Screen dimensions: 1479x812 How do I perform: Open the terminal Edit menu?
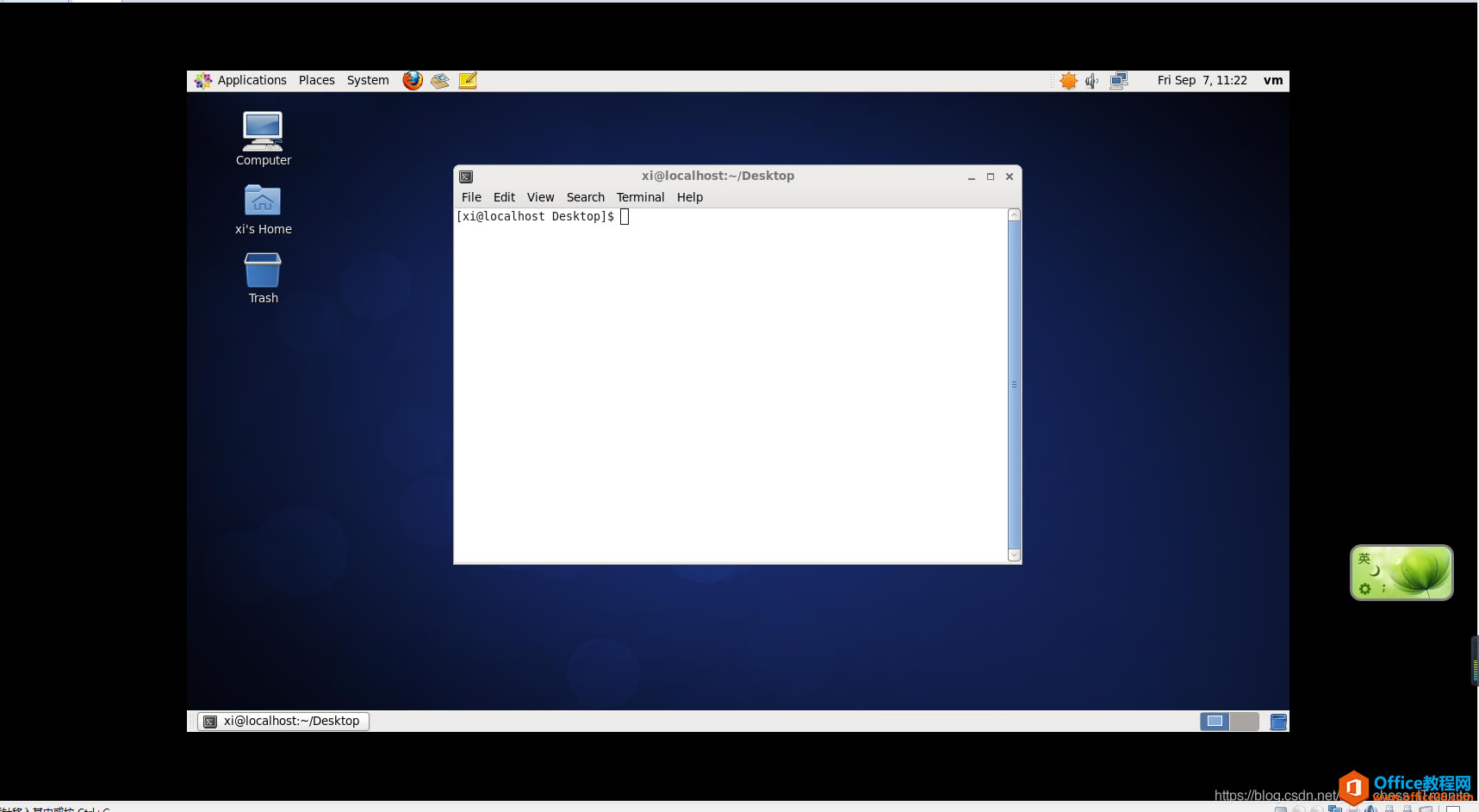[504, 197]
